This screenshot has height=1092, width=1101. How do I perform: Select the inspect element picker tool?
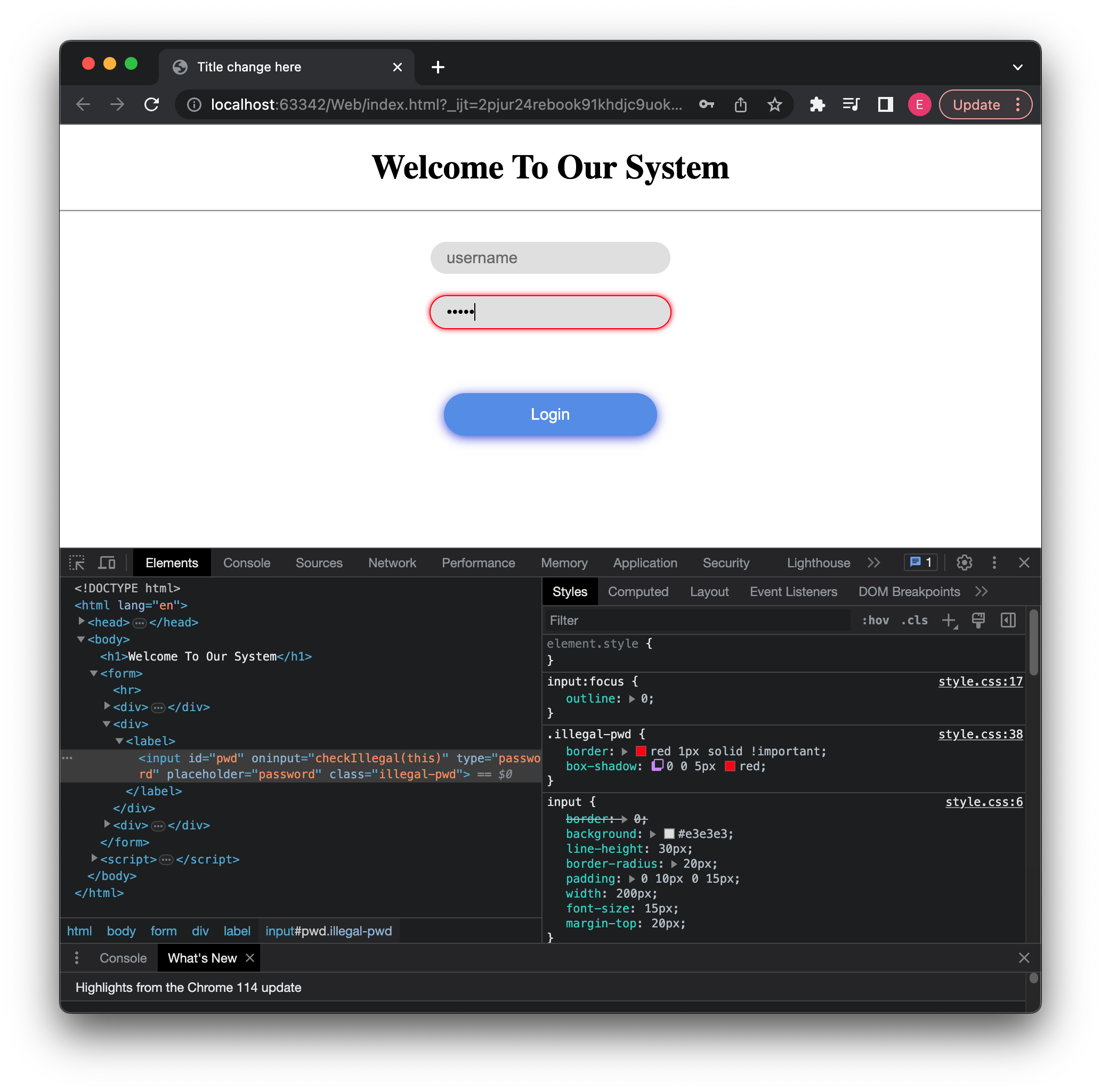77,563
